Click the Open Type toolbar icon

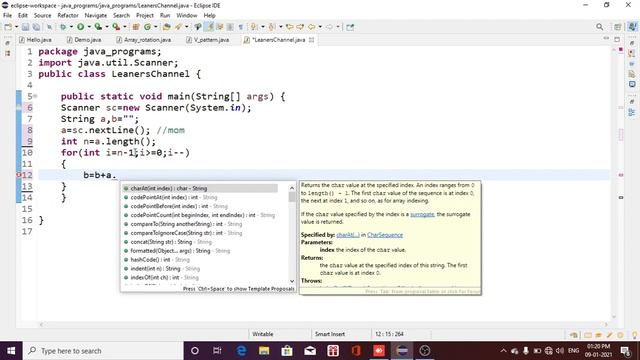167,27
